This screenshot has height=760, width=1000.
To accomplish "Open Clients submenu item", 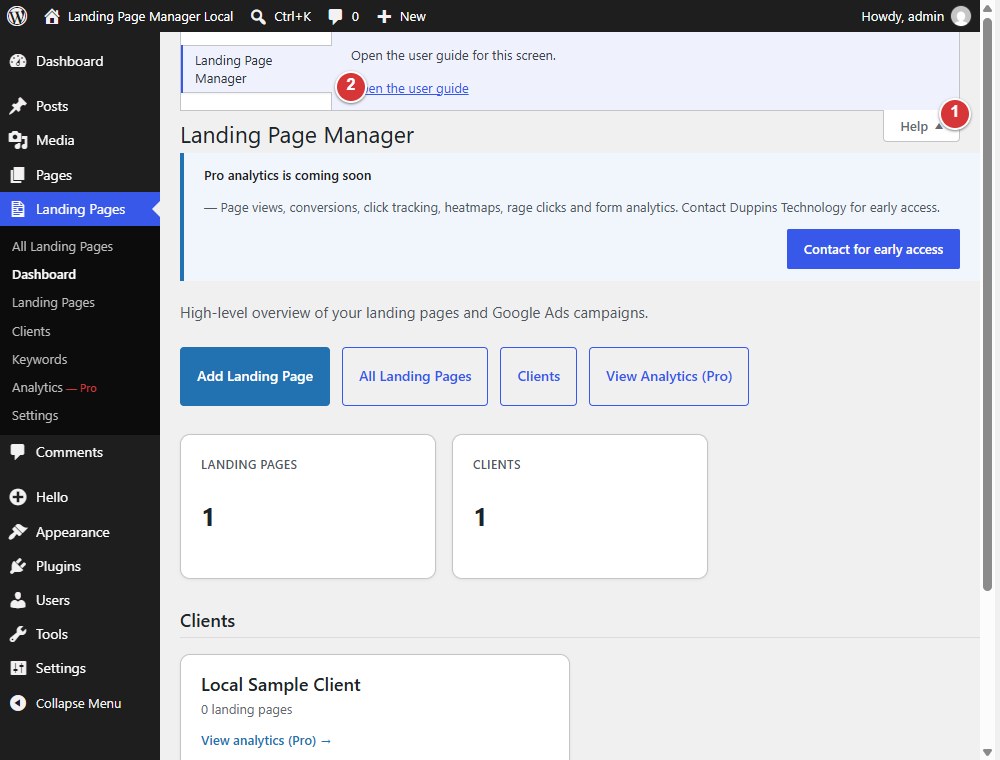I will coord(31,331).
